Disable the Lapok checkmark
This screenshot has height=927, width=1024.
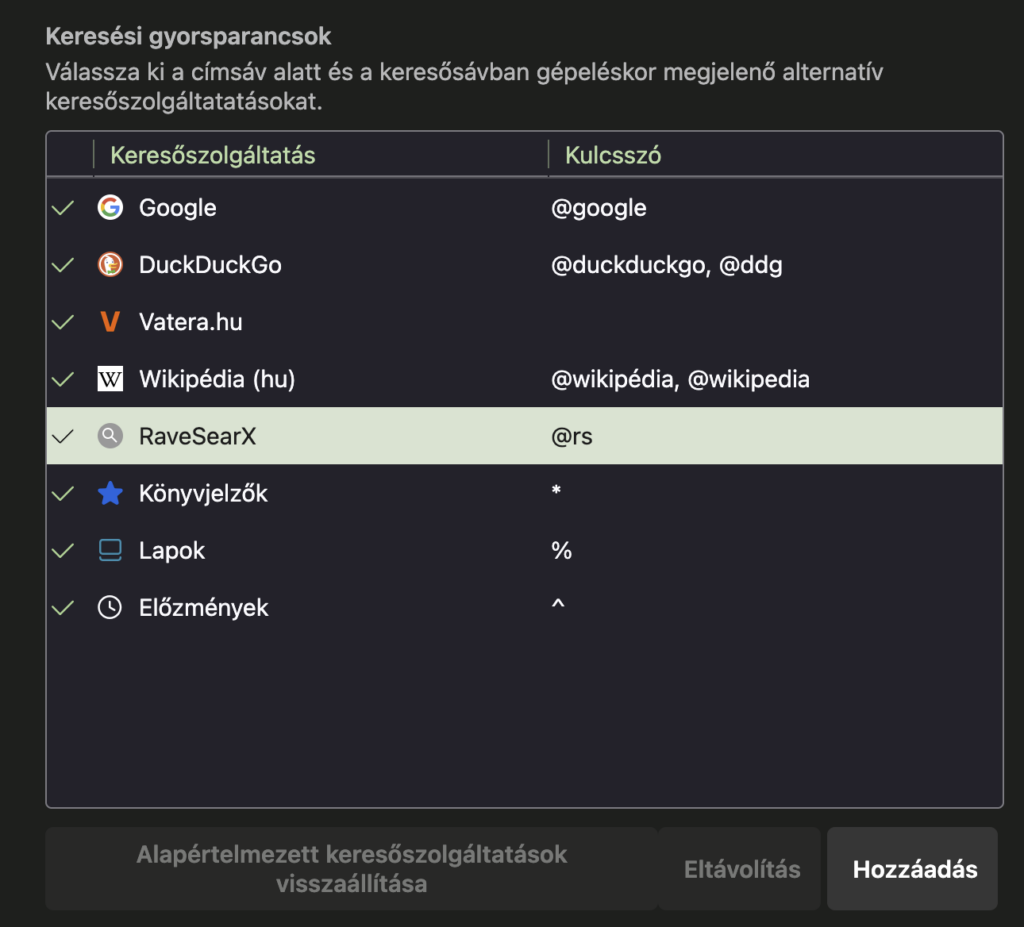pyautogui.click(x=63, y=550)
